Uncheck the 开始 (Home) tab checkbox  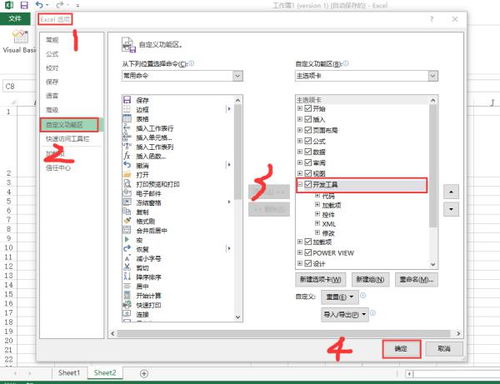[x=308, y=108]
